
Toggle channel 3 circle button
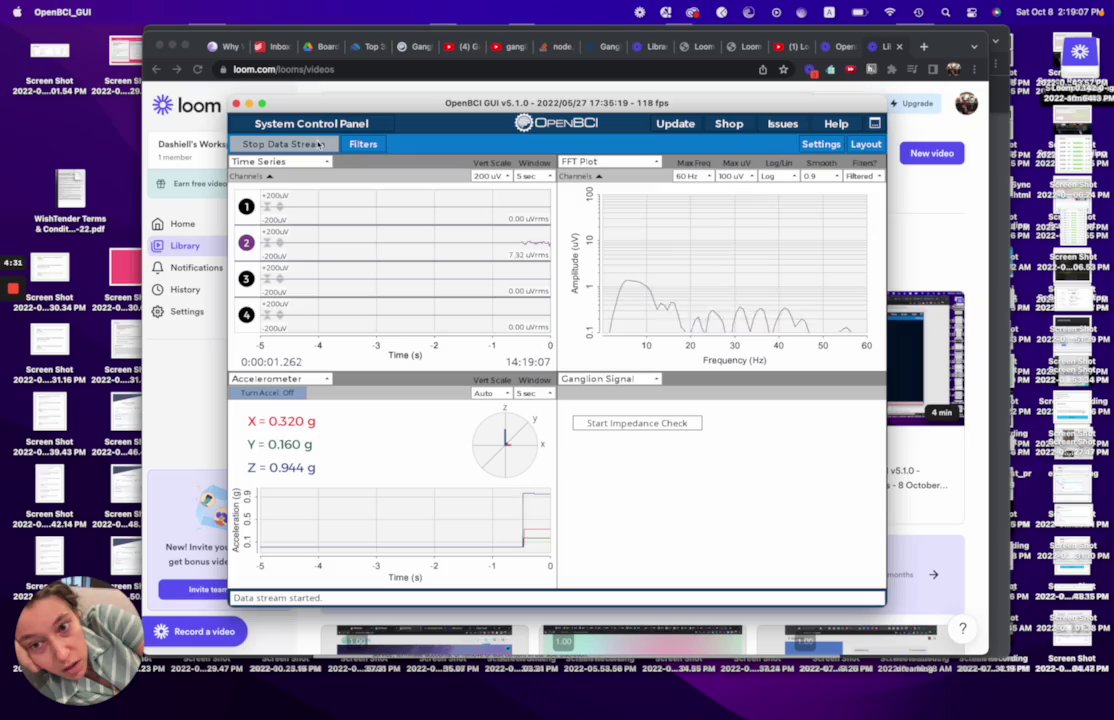click(247, 279)
